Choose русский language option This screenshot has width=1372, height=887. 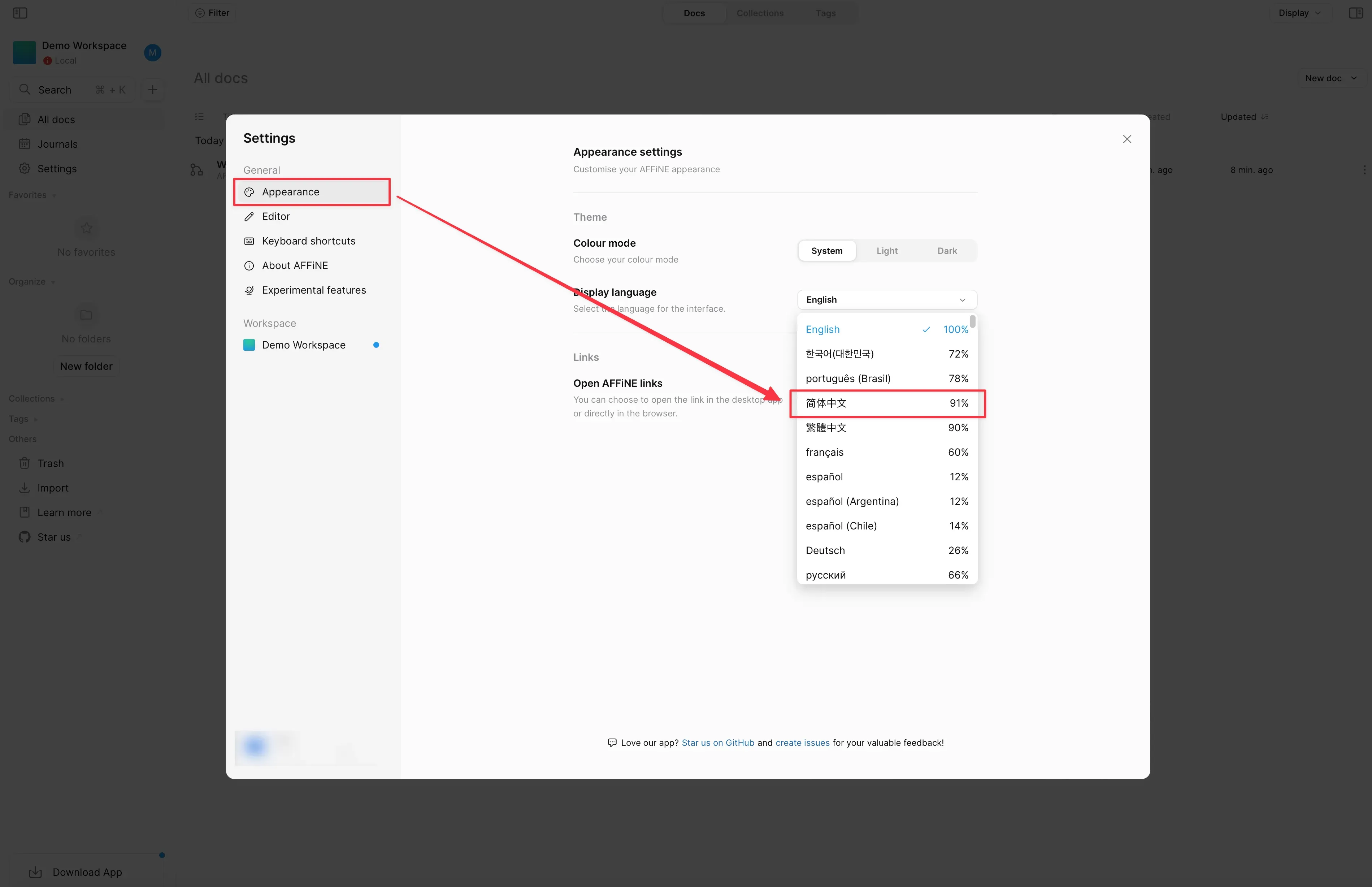[x=887, y=575]
